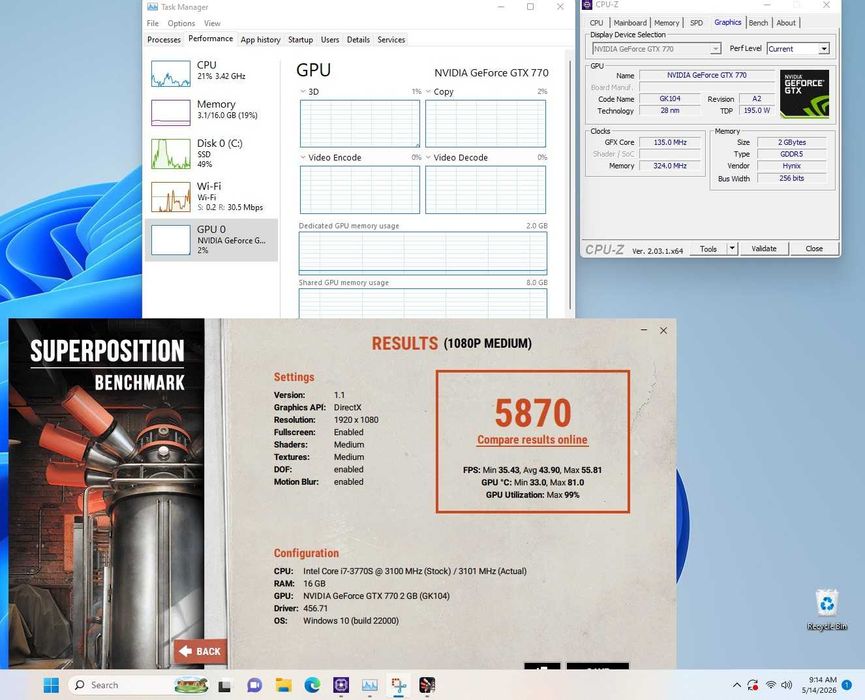Select Disk 0 (C:) in Task Manager sidebar

(211, 153)
